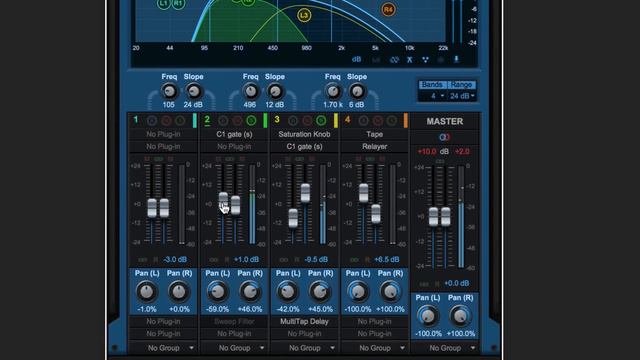Toggle the red round button on band 4

coord(378,120)
